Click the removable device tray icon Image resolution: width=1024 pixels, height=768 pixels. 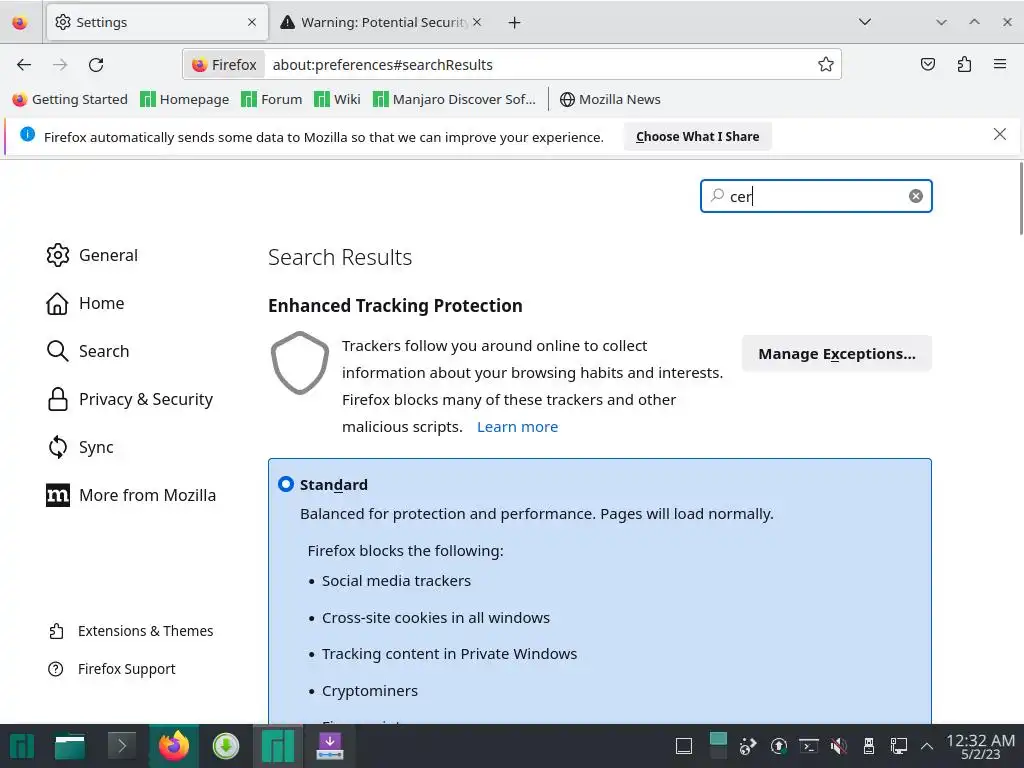869,746
